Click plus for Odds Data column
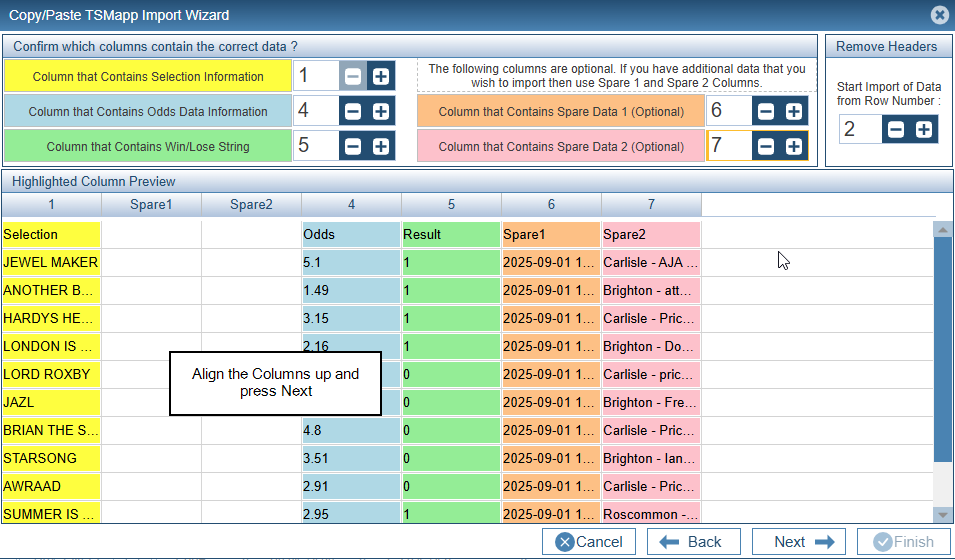 (x=381, y=112)
